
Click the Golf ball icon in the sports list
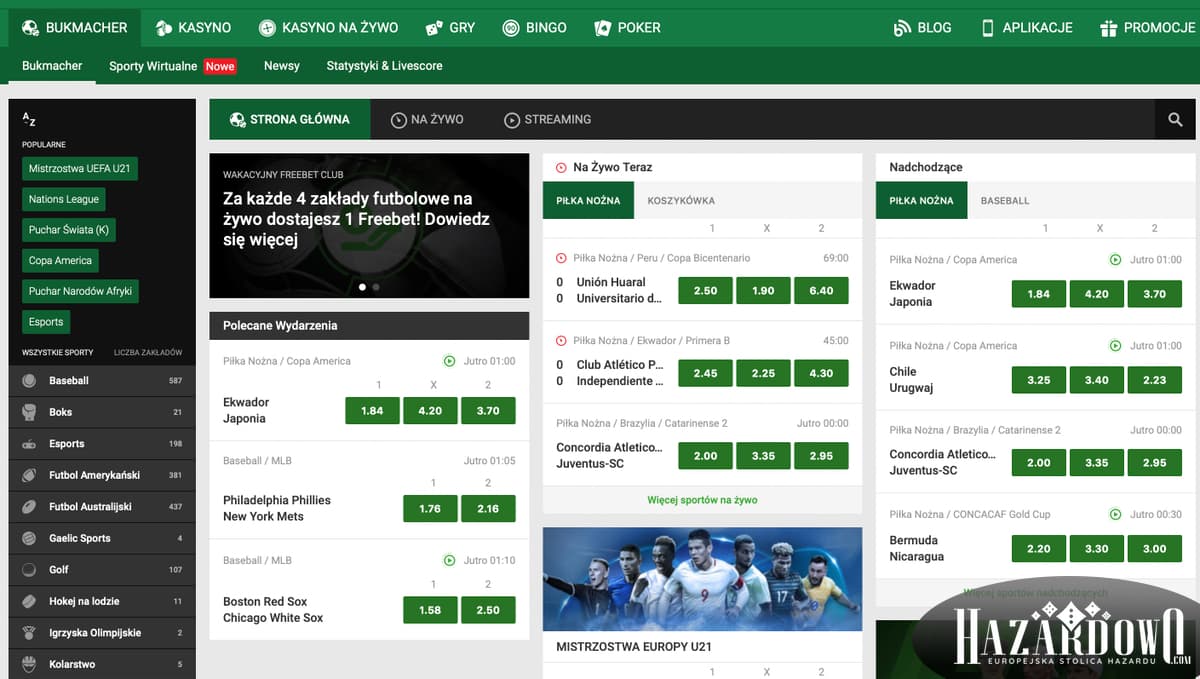point(29,570)
